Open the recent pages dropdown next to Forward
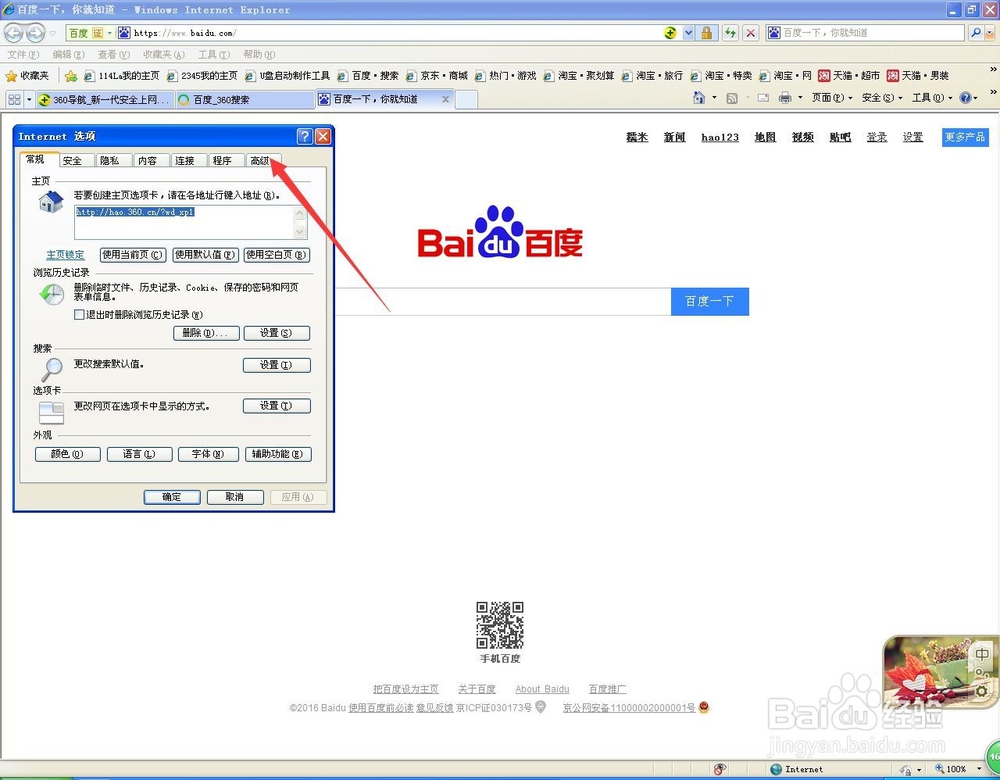The image size is (1000, 780). (53, 33)
